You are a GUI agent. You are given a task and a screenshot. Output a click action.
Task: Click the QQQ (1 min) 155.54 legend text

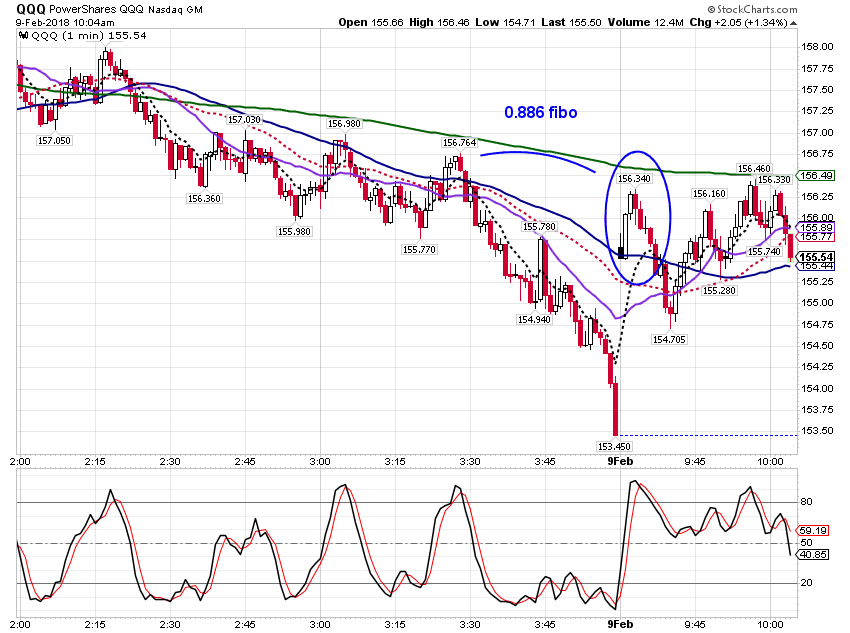pos(89,36)
